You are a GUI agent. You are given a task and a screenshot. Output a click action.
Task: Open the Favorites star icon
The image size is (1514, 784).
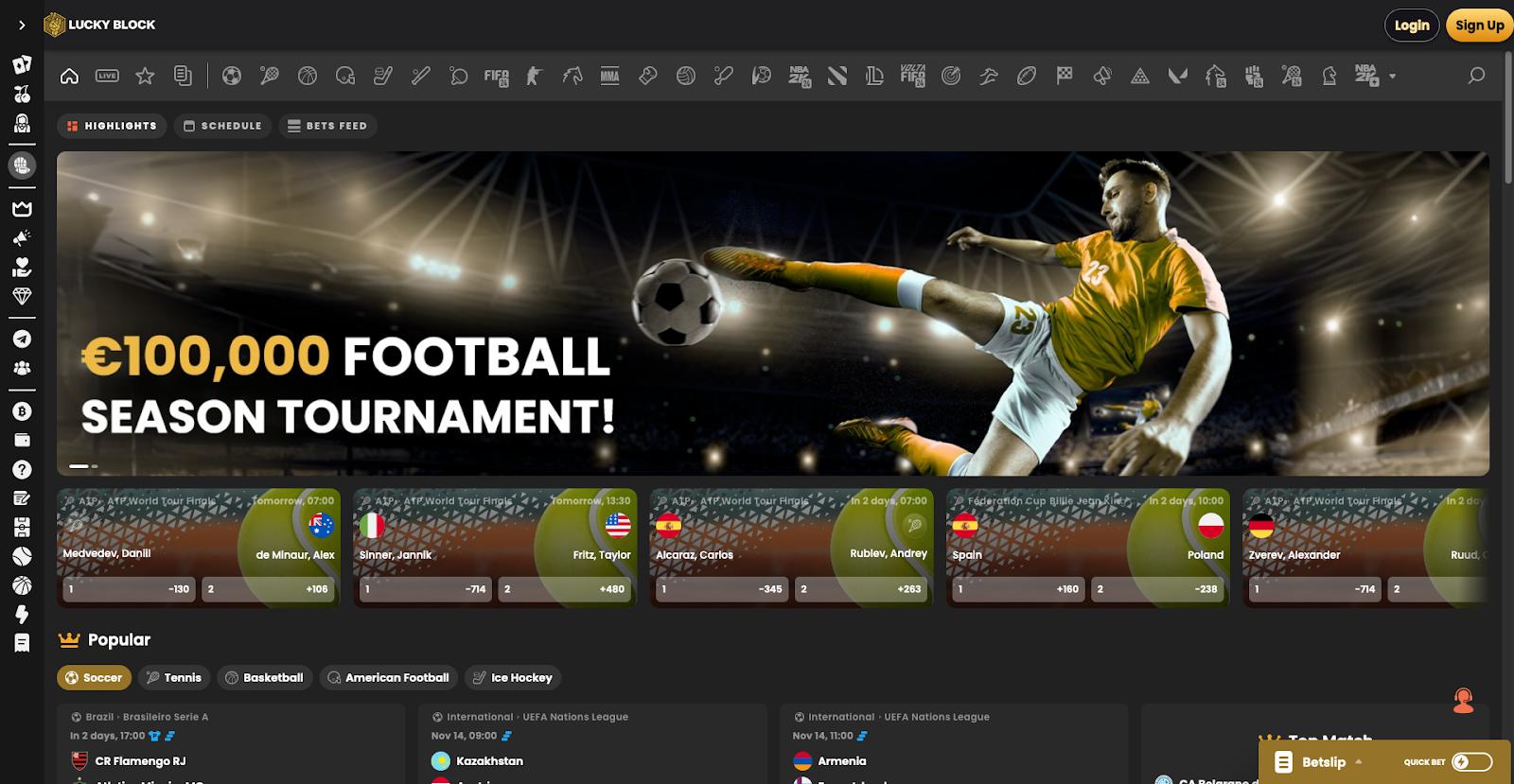(145, 76)
